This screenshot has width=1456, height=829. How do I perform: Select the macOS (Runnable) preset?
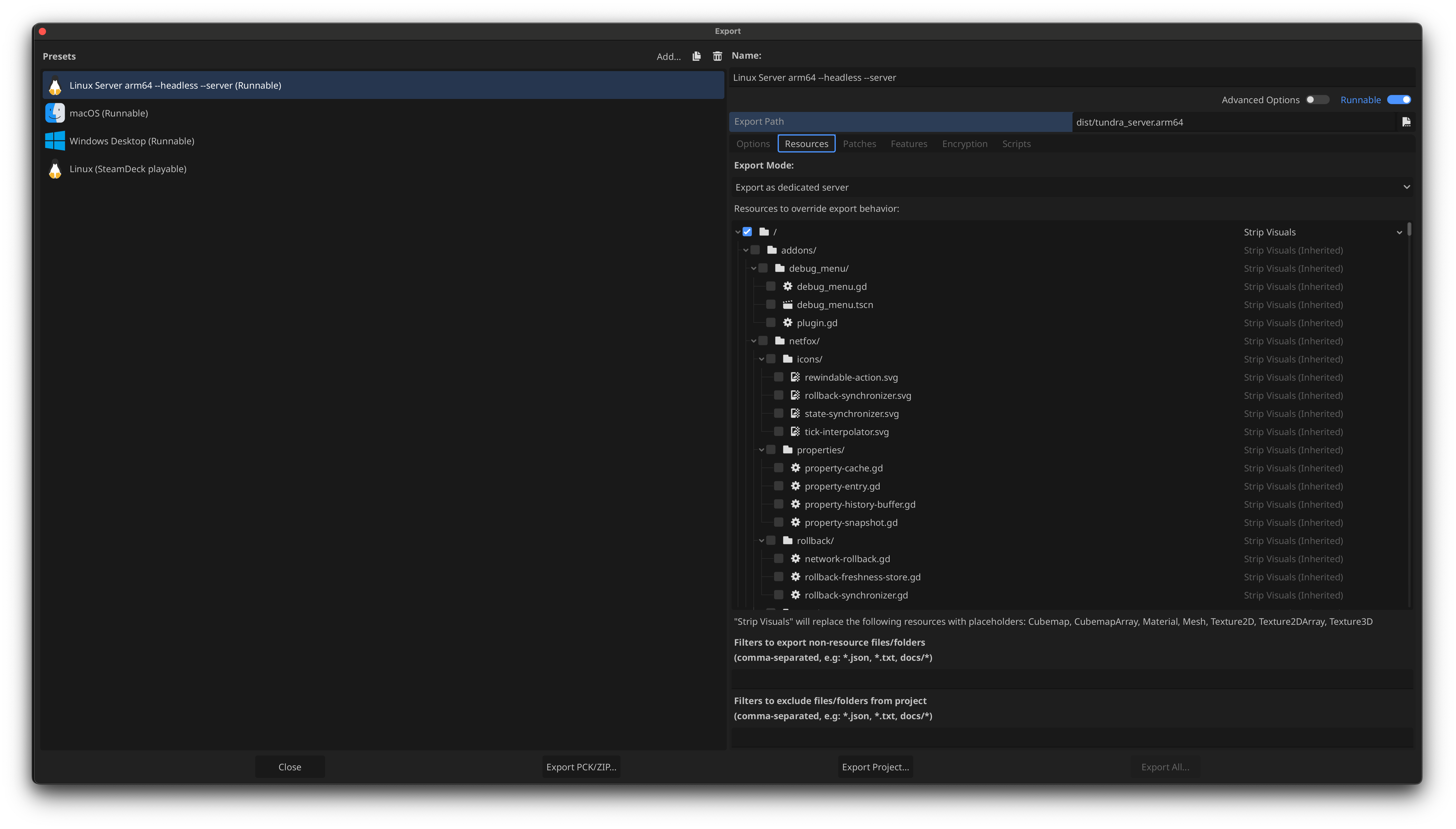click(383, 113)
